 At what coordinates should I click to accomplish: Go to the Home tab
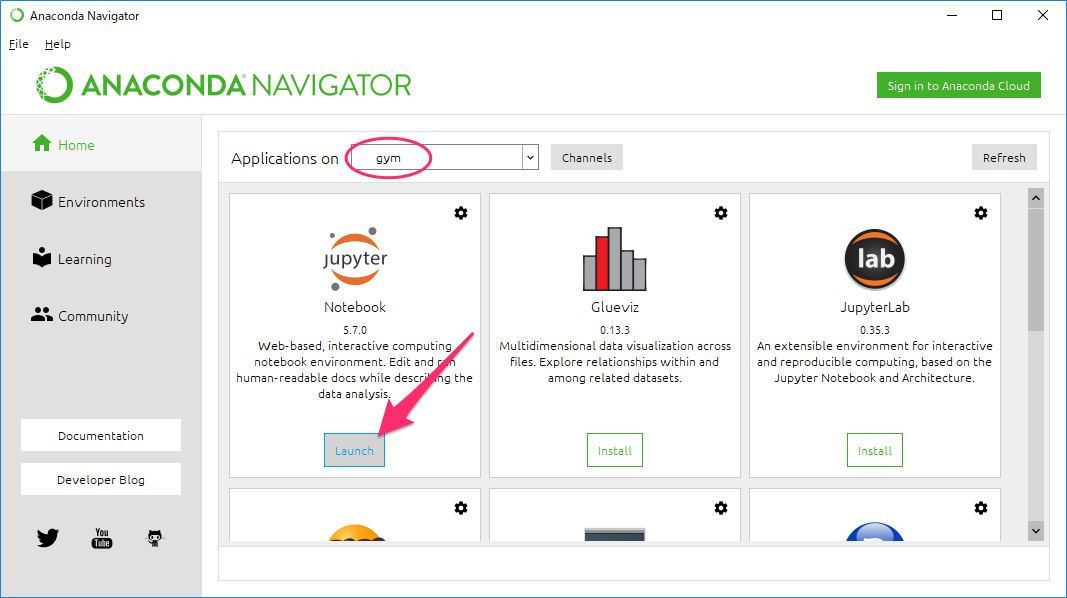(76, 145)
